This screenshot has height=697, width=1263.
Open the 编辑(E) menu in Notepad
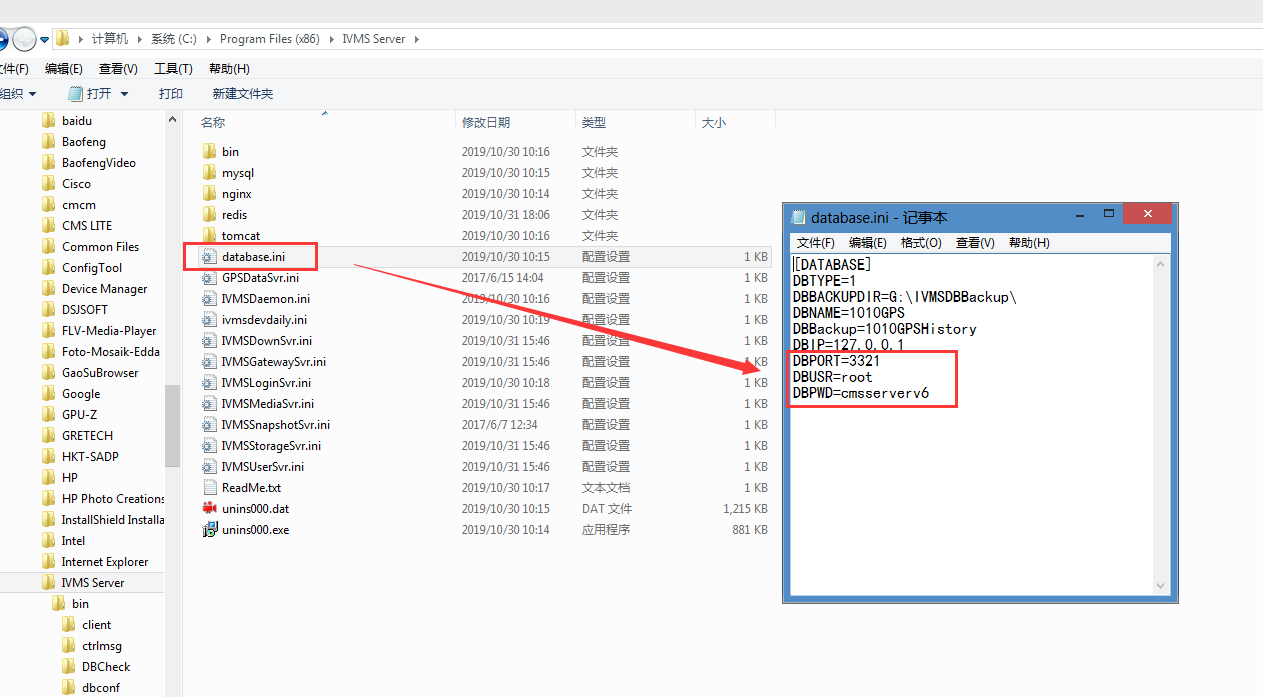(868, 243)
